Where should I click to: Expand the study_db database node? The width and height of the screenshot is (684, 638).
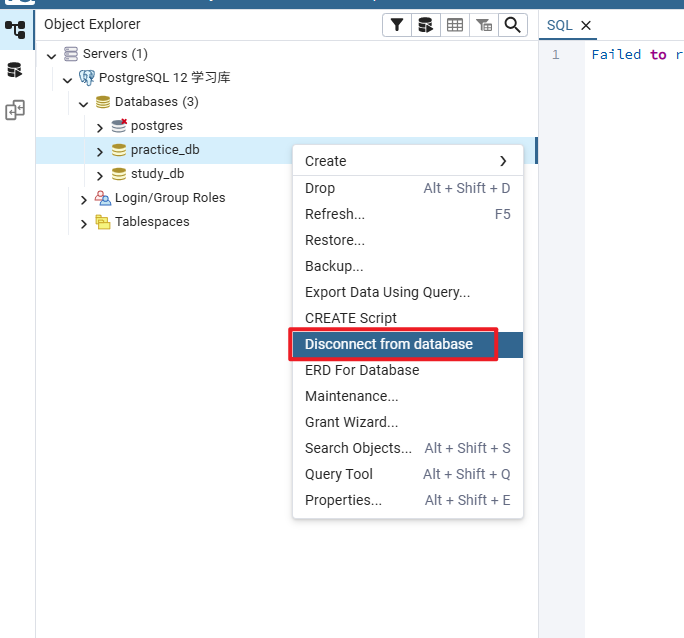click(x=99, y=176)
